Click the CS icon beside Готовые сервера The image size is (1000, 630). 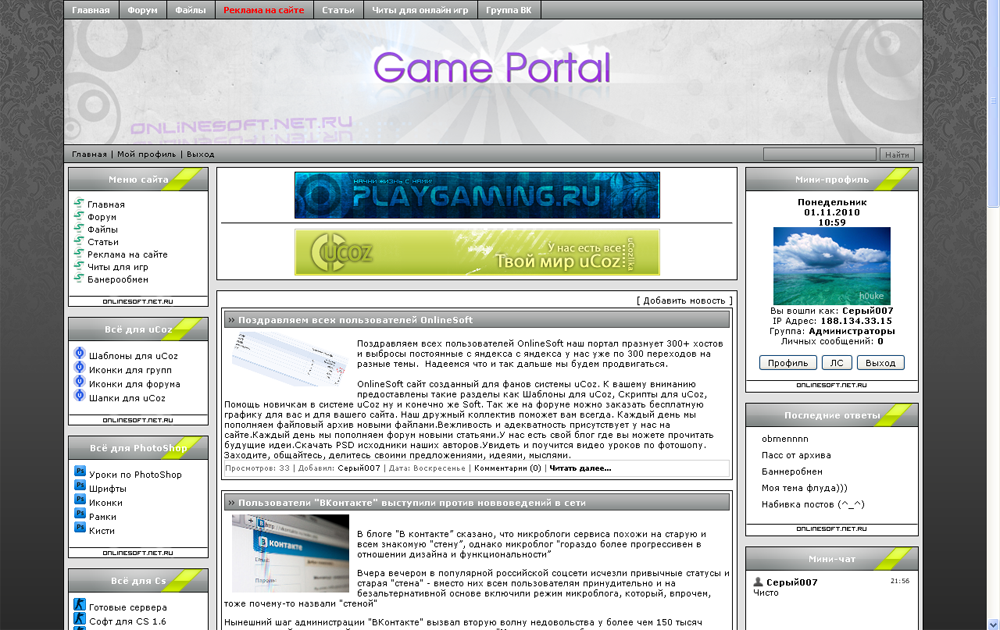(x=80, y=604)
